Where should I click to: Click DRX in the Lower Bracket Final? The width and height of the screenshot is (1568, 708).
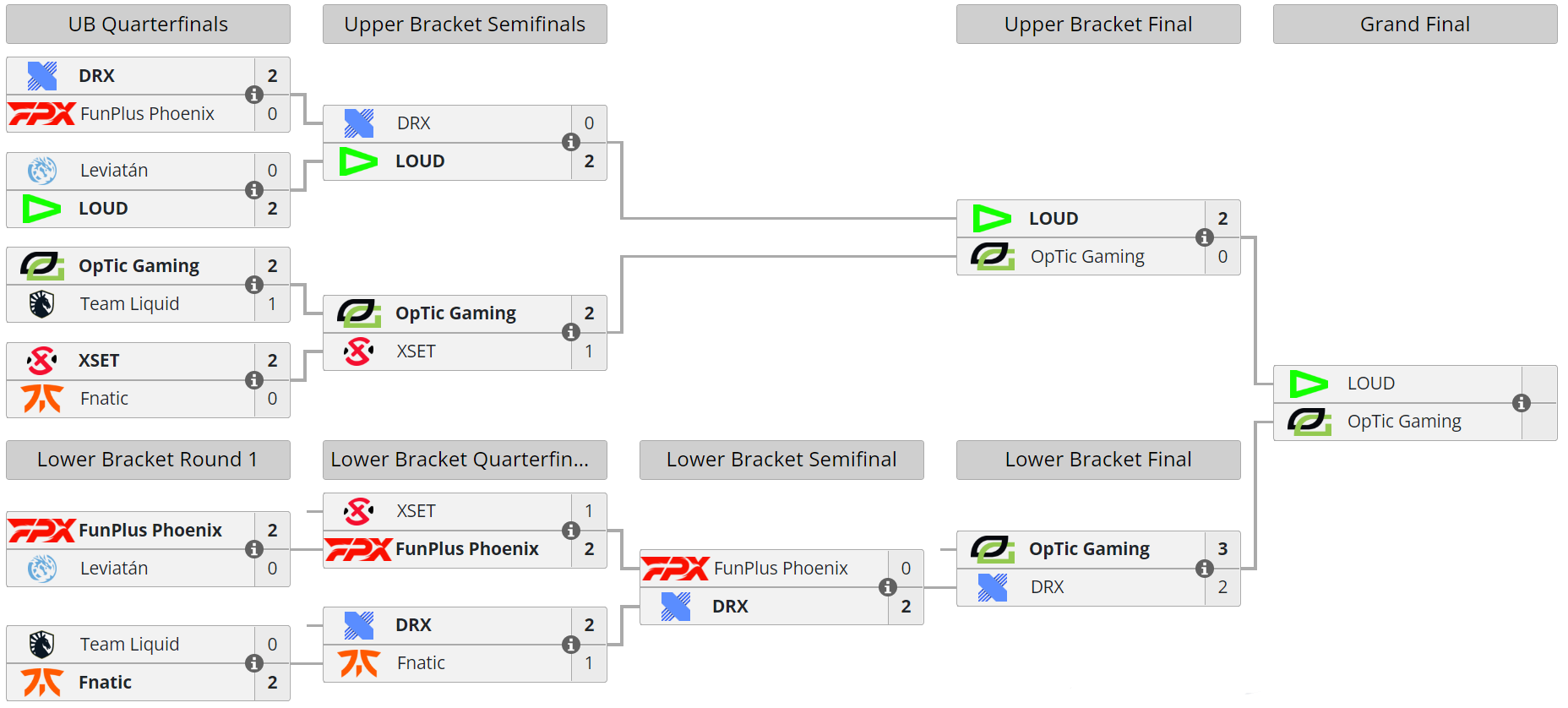point(1047,587)
